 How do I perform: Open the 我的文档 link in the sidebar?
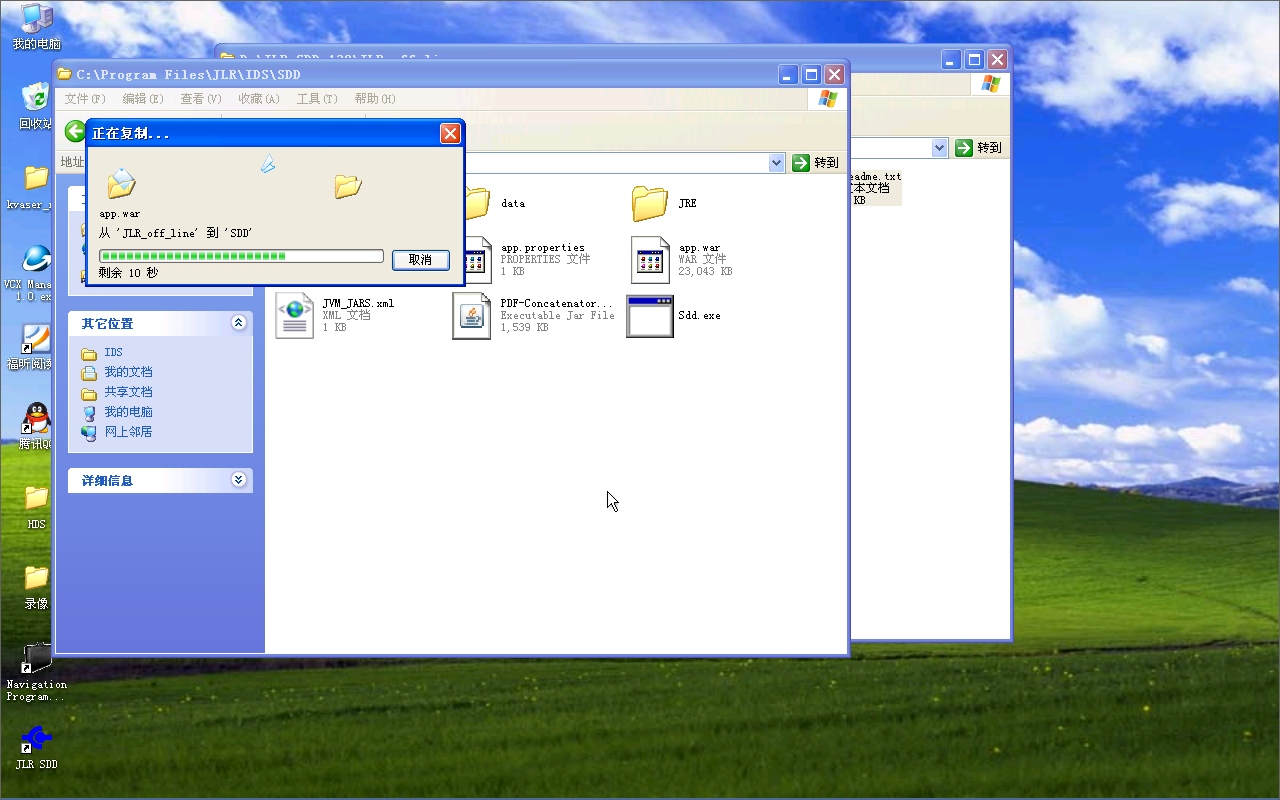(117, 372)
